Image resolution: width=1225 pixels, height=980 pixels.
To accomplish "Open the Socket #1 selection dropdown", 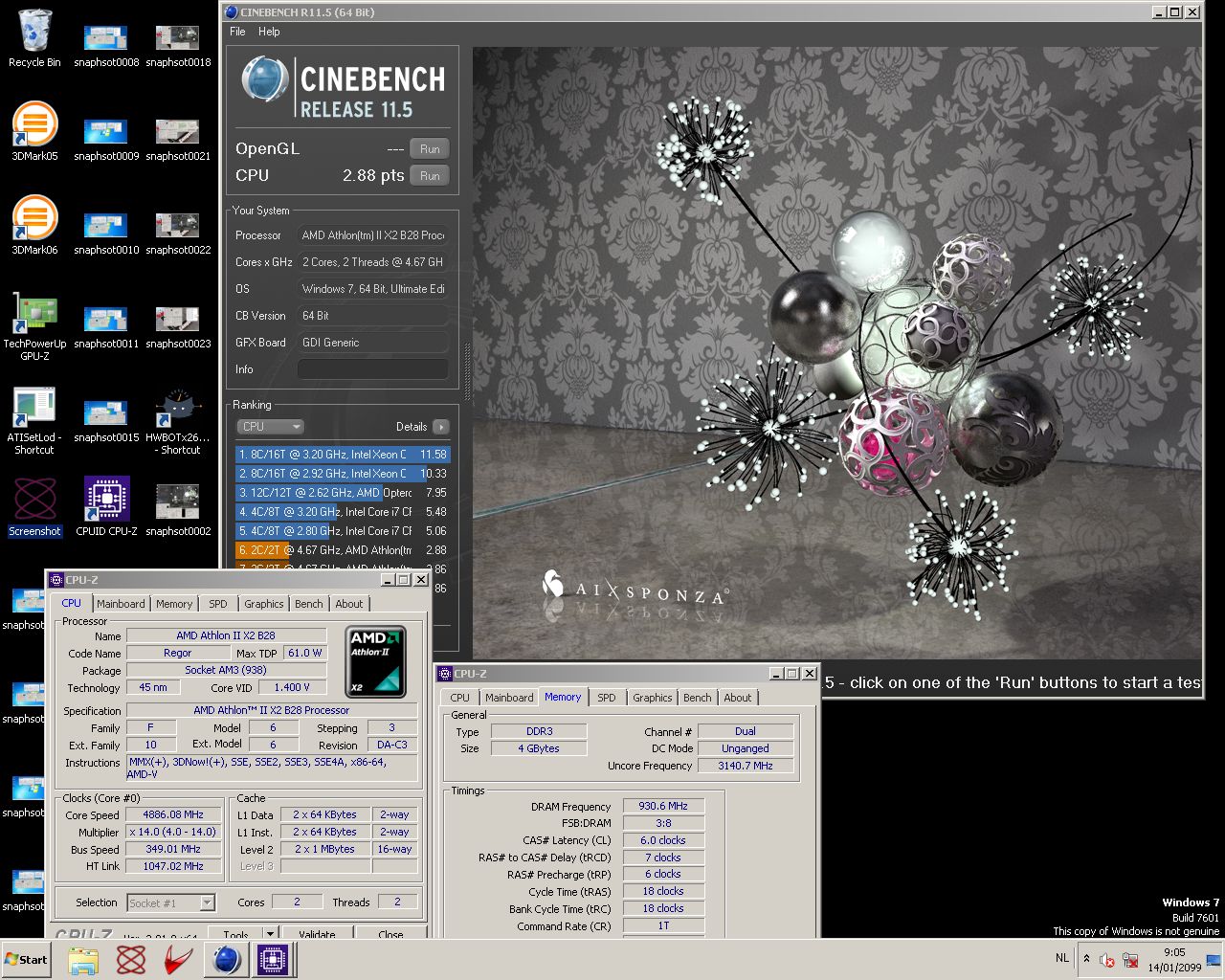I will (171, 902).
